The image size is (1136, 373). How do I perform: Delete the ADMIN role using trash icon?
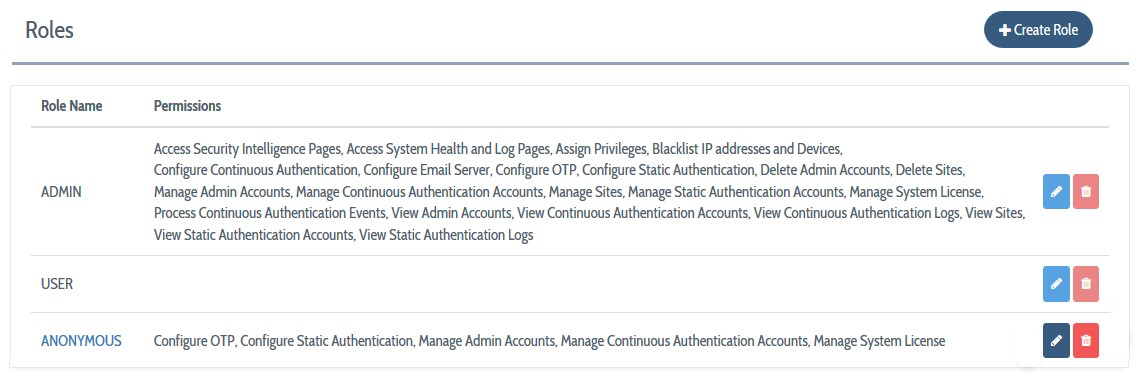1085,191
